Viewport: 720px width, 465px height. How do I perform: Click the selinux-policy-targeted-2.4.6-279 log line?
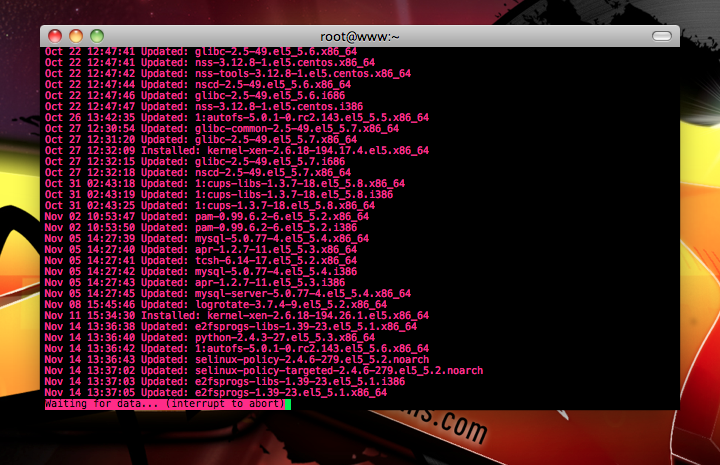click(264, 371)
